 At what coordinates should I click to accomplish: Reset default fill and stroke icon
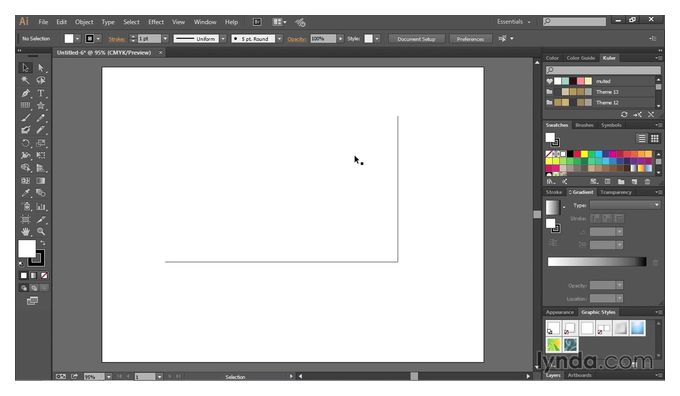pyautogui.click(x=21, y=263)
